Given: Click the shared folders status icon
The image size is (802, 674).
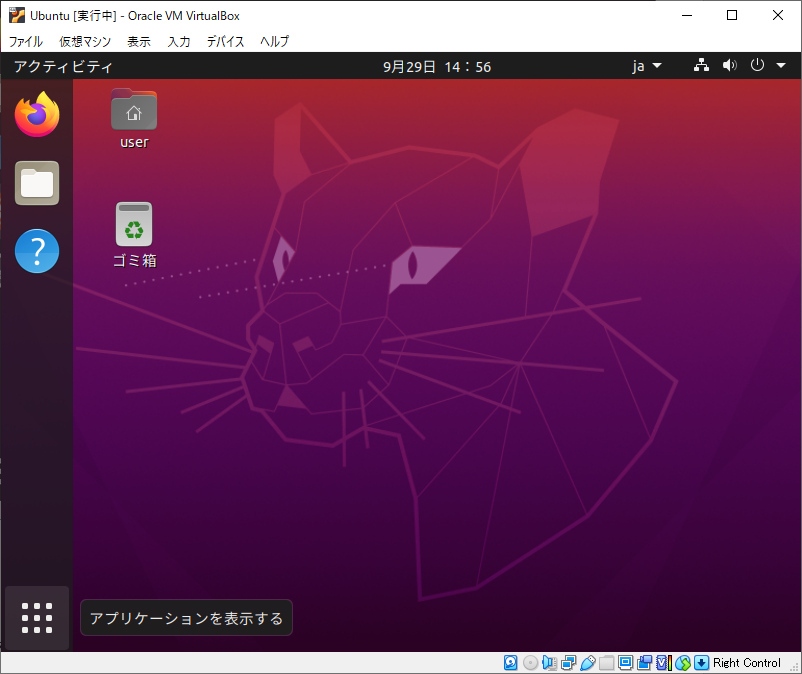Looking at the screenshot, I should tap(607, 663).
